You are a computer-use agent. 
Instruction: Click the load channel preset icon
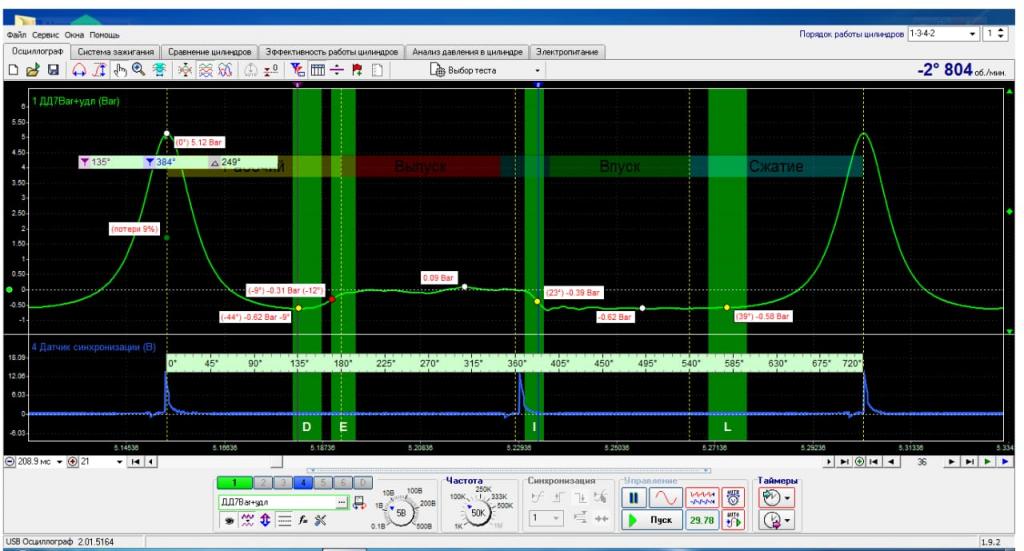(x=359, y=503)
